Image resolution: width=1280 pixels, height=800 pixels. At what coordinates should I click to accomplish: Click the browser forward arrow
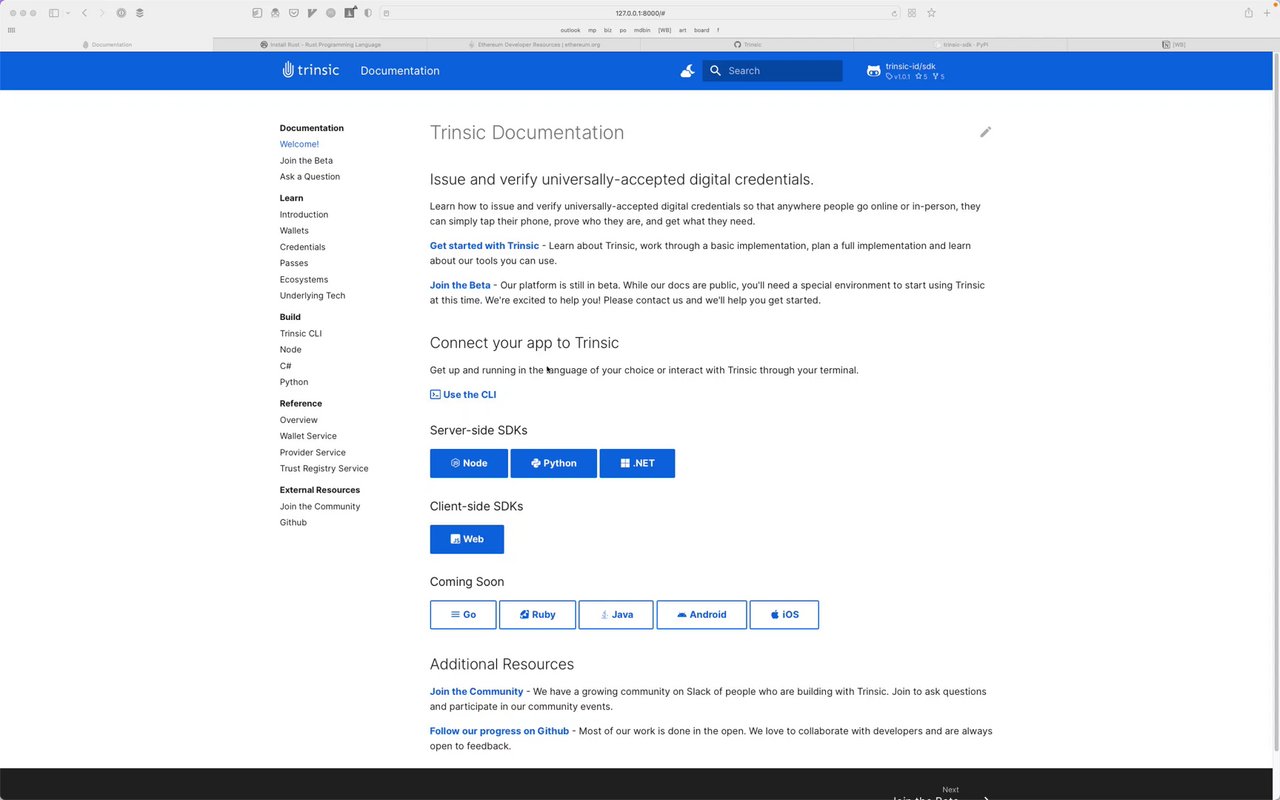click(x=101, y=13)
